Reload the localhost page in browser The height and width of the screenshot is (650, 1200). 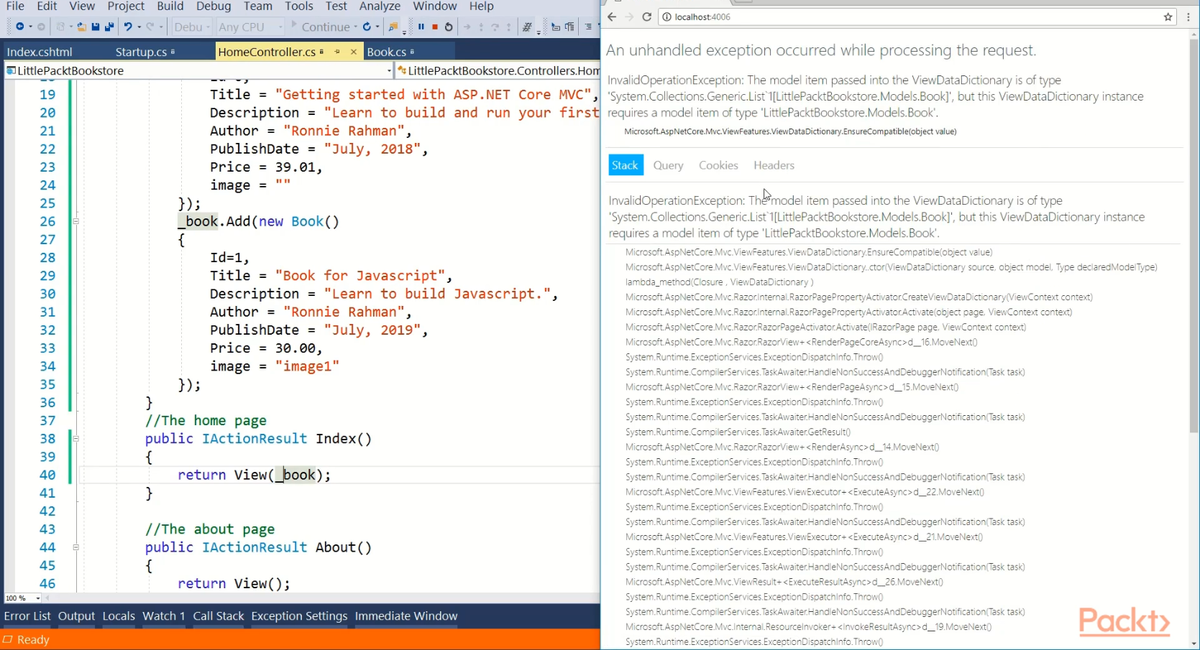coord(647,17)
